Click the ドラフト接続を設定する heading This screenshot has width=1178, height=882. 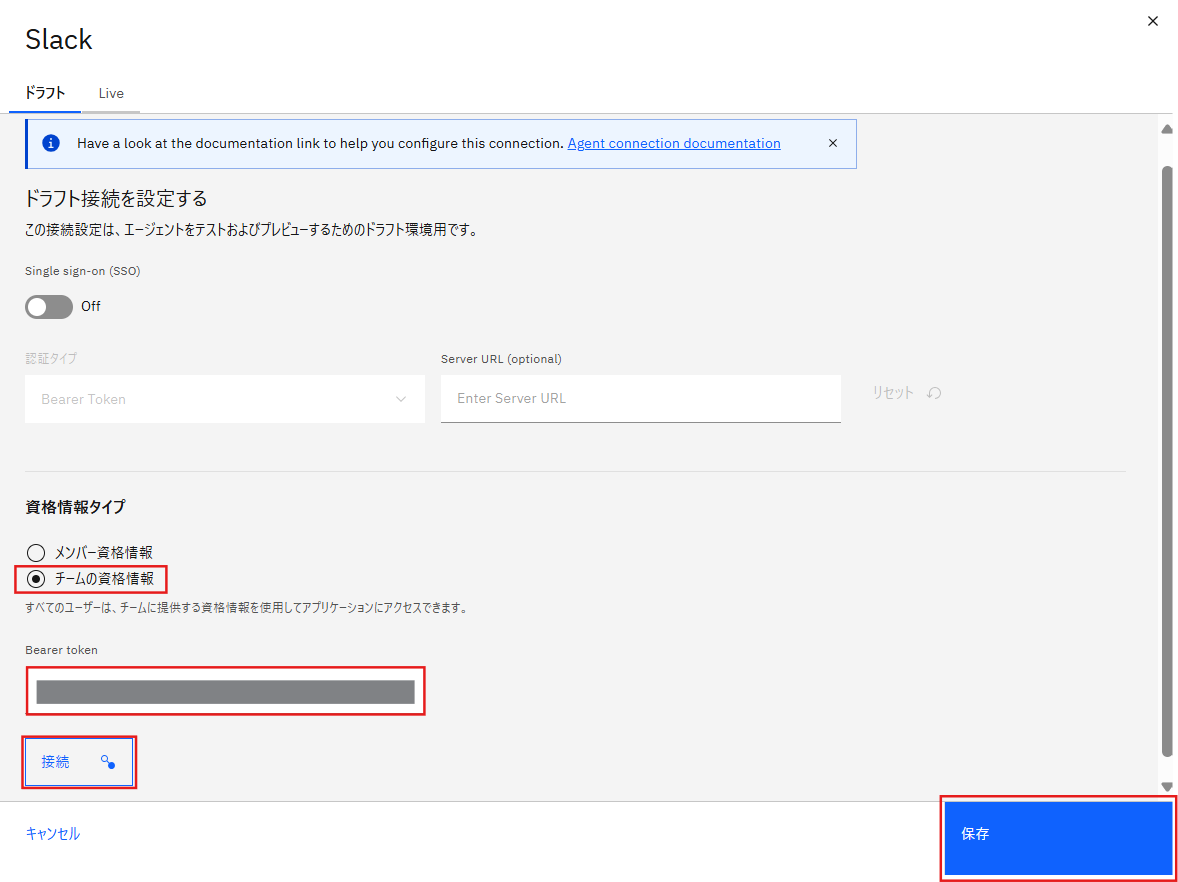coord(116,199)
